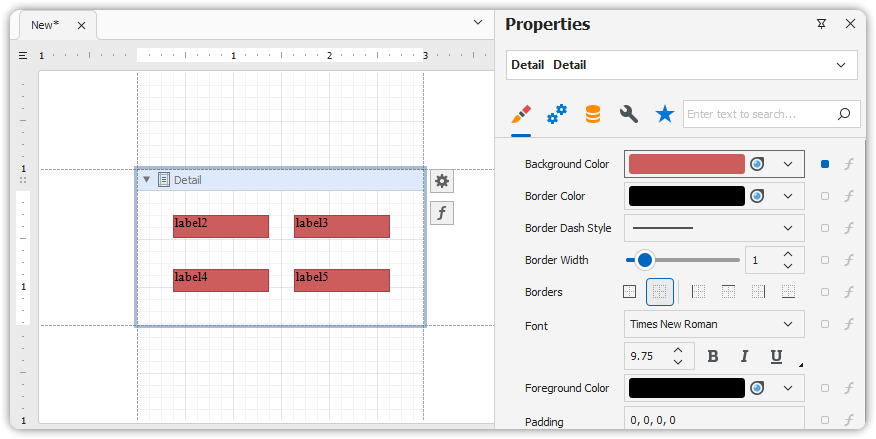
Task: Toggle bold font style
Action: click(x=713, y=356)
